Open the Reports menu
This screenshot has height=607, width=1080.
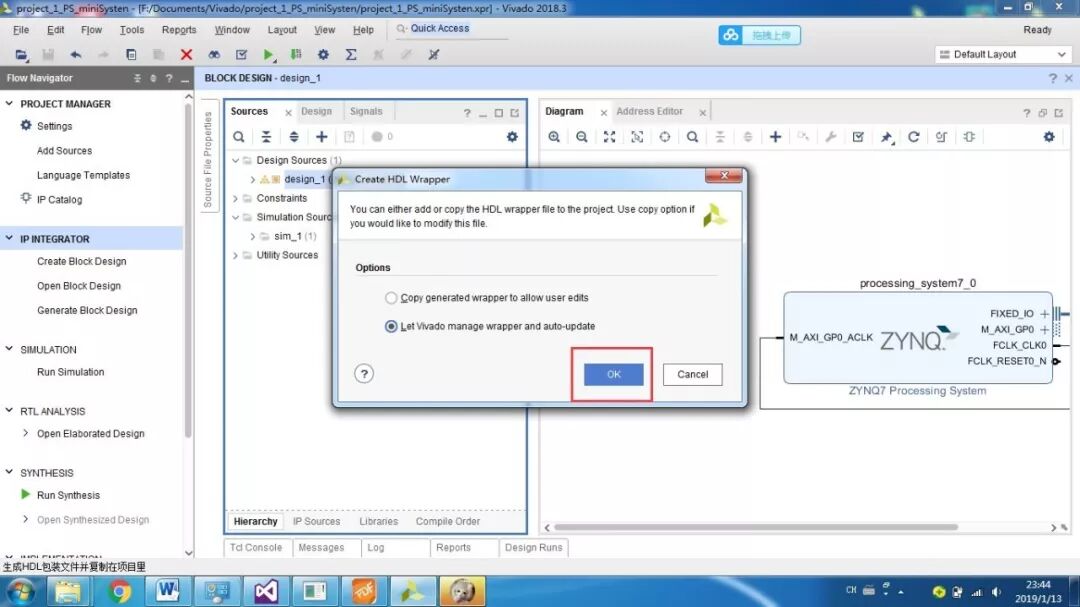[179, 30]
